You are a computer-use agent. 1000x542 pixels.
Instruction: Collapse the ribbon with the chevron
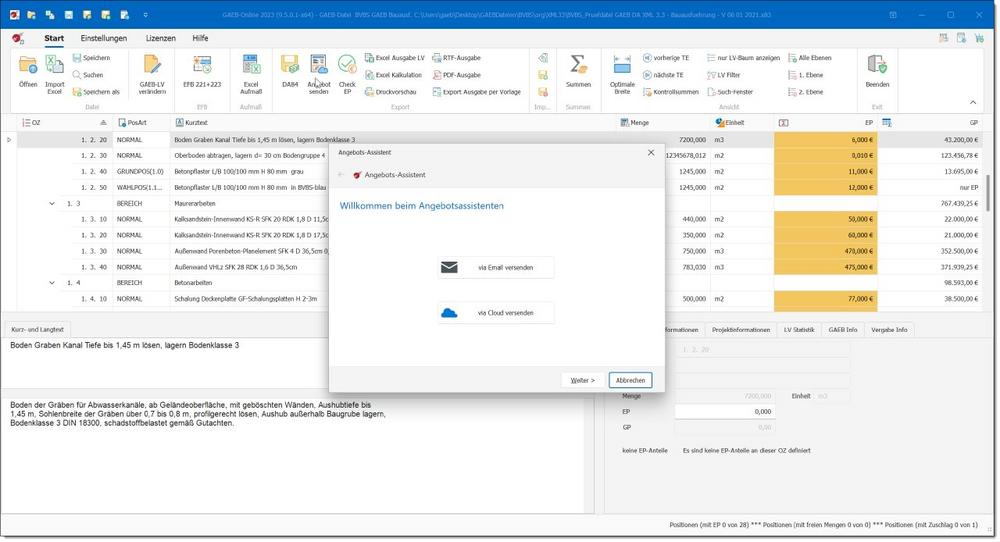point(973,102)
